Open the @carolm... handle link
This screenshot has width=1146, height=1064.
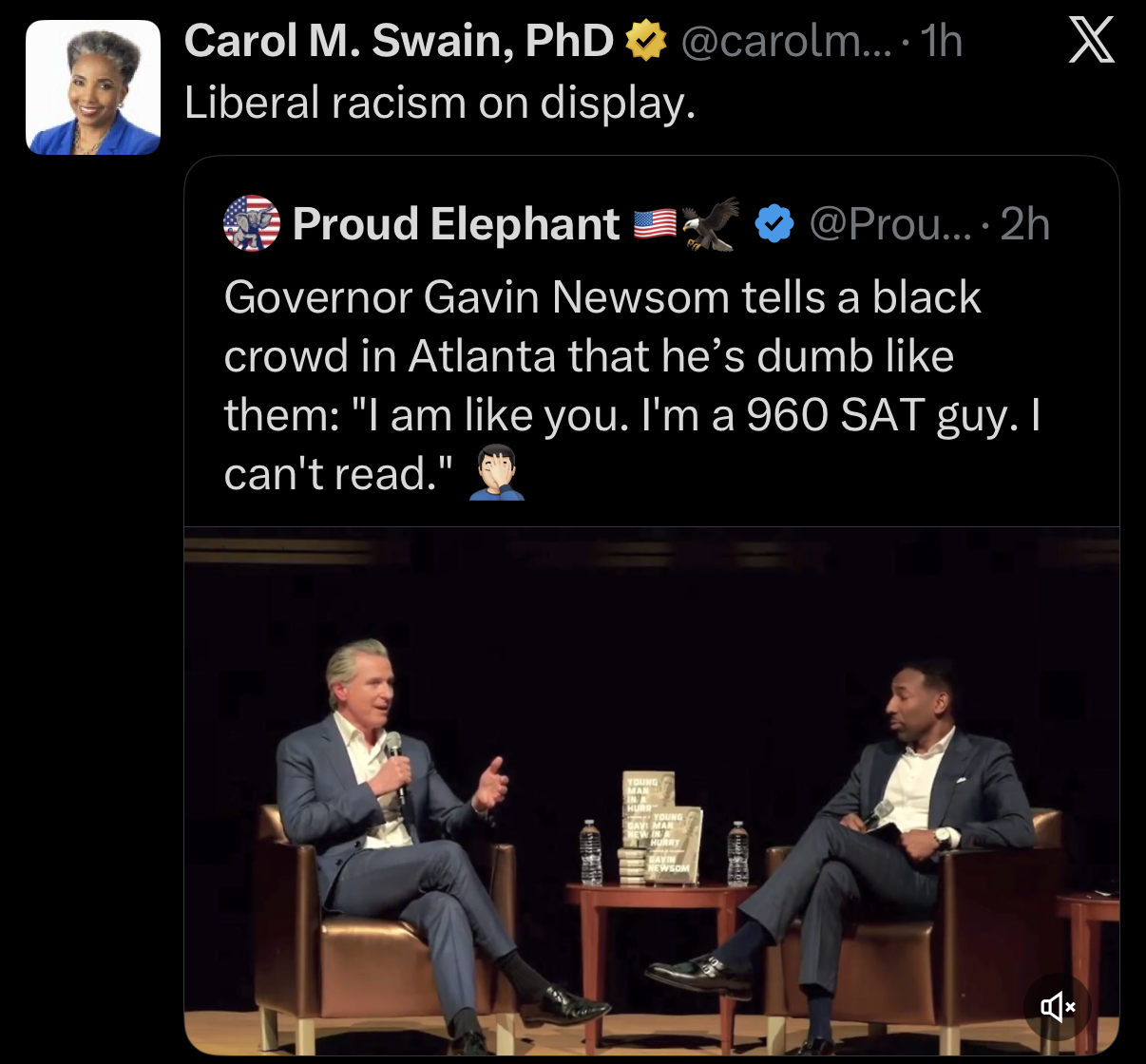[787, 42]
